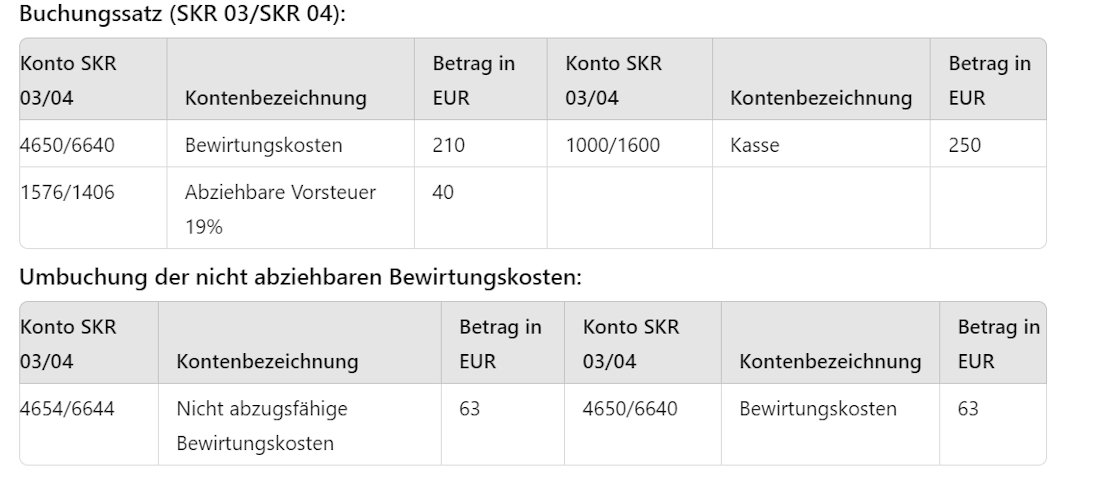Click the Bewirtungskosten cell in the Umbuchung table
1100x480 pixels.
tap(818, 409)
